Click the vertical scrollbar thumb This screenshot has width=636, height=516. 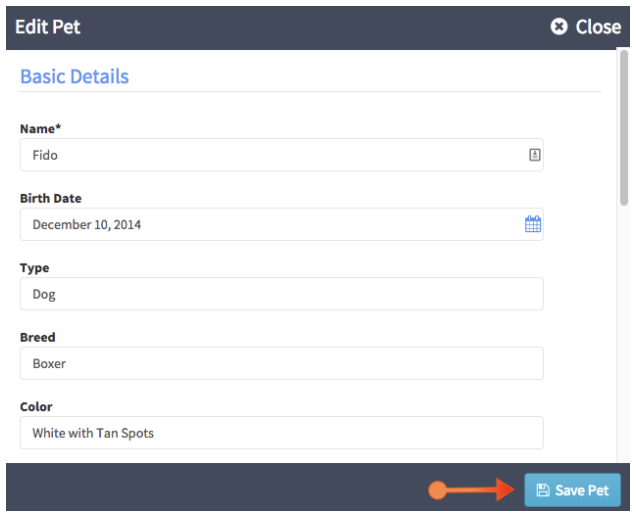[x=624, y=128]
